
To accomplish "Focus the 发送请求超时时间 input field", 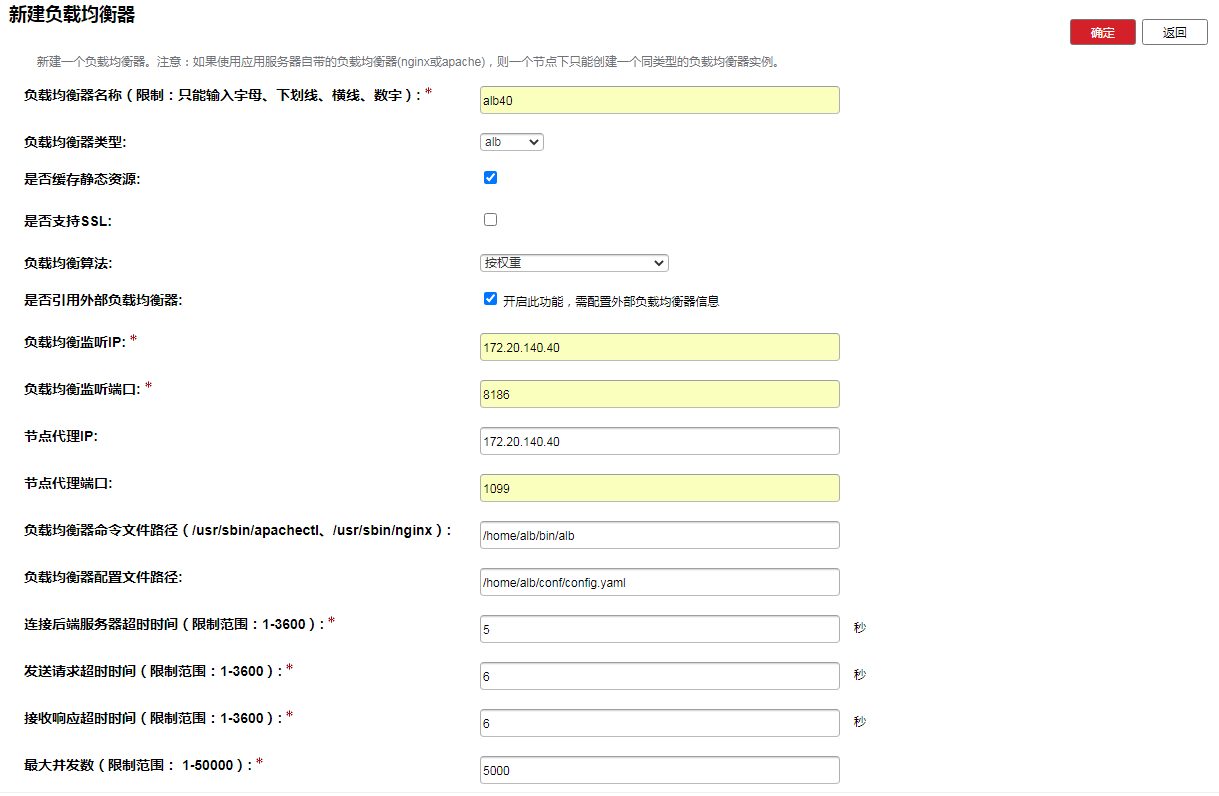I will click(659, 676).
